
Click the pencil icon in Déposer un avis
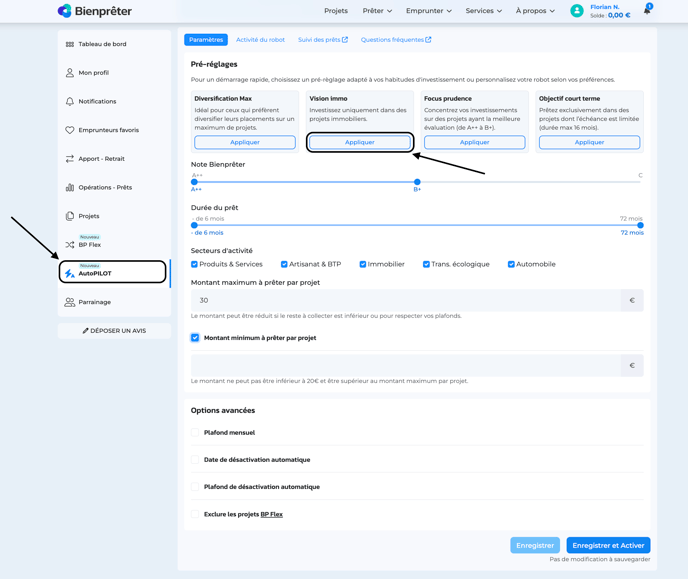(86, 331)
